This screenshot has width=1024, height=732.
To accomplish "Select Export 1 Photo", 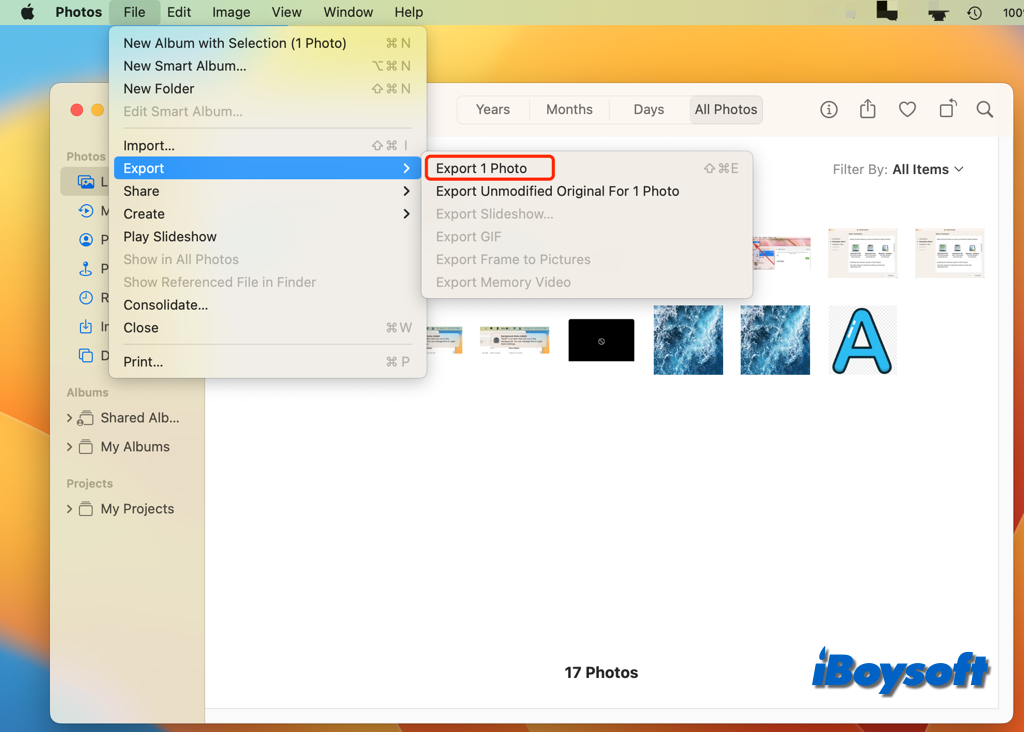I will pos(489,167).
